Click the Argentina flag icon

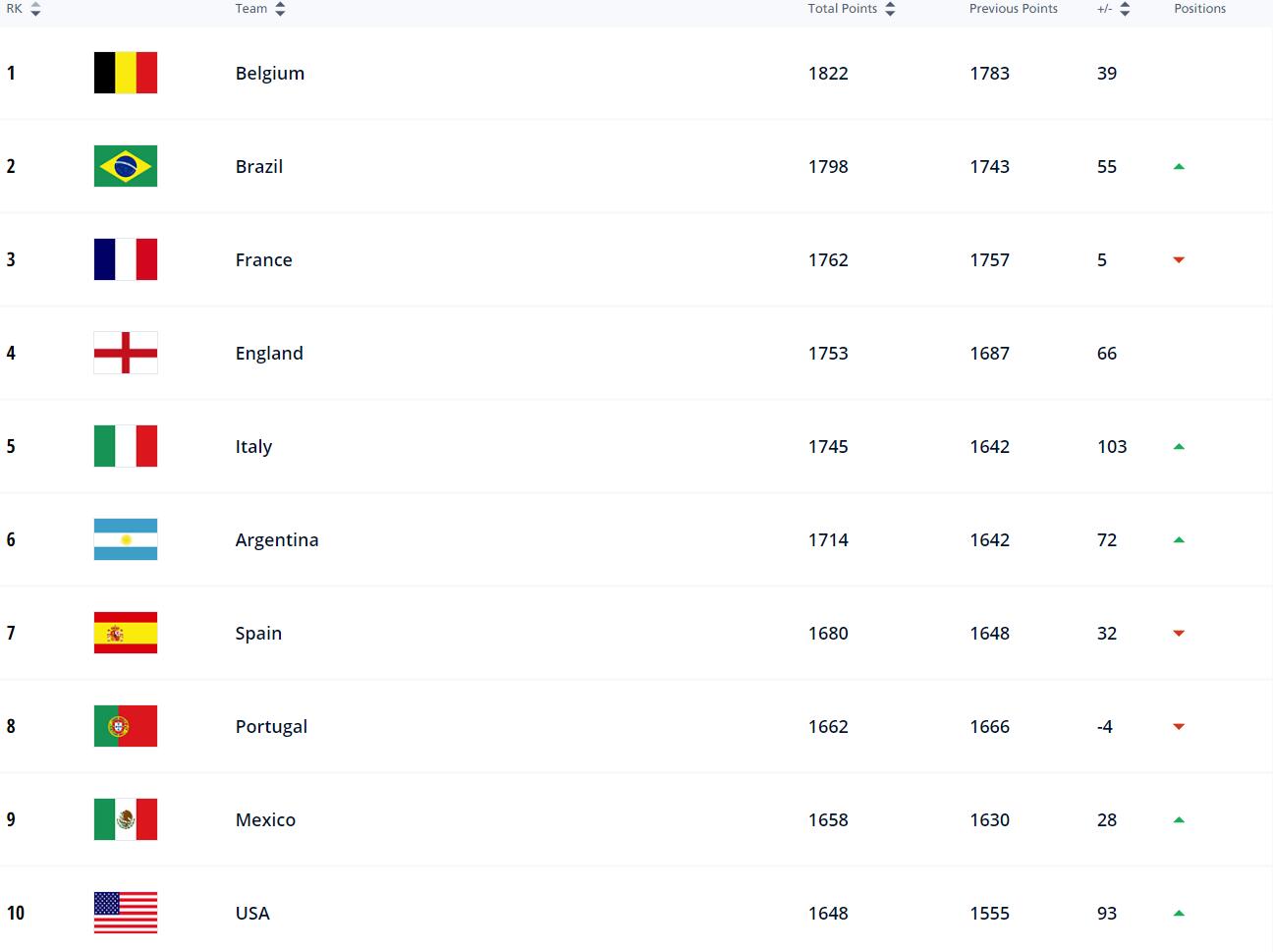pyautogui.click(x=126, y=539)
